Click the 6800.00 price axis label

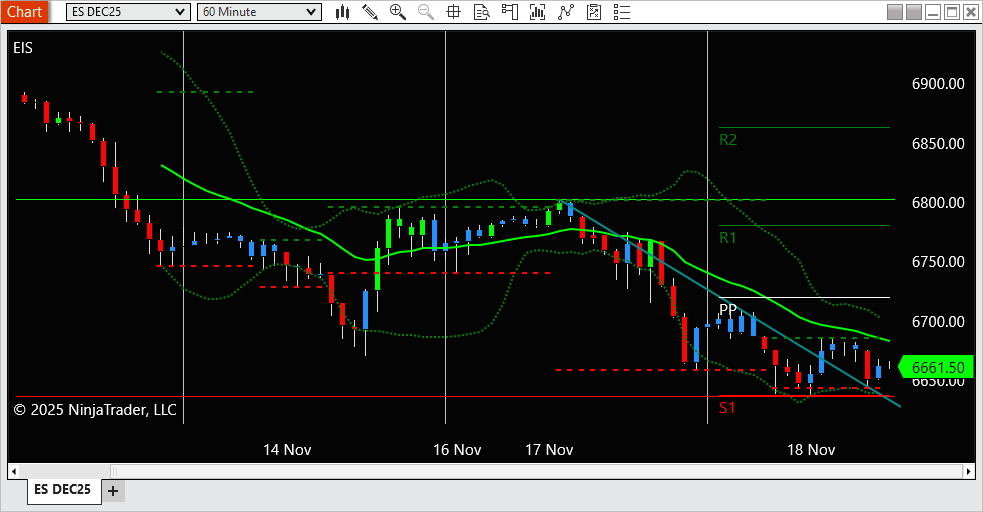click(x=938, y=203)
